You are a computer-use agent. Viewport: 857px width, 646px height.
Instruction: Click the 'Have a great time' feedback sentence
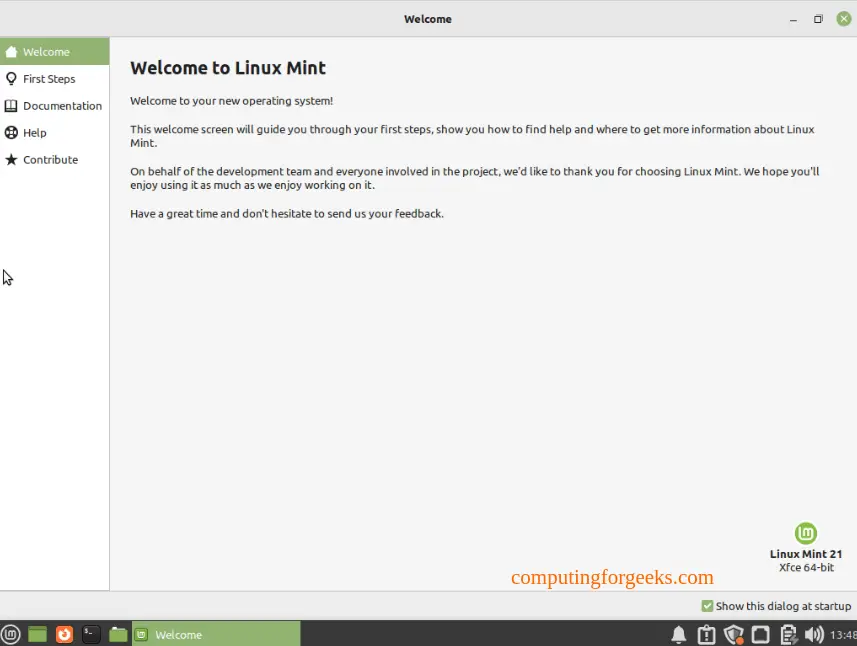point(287,214)
